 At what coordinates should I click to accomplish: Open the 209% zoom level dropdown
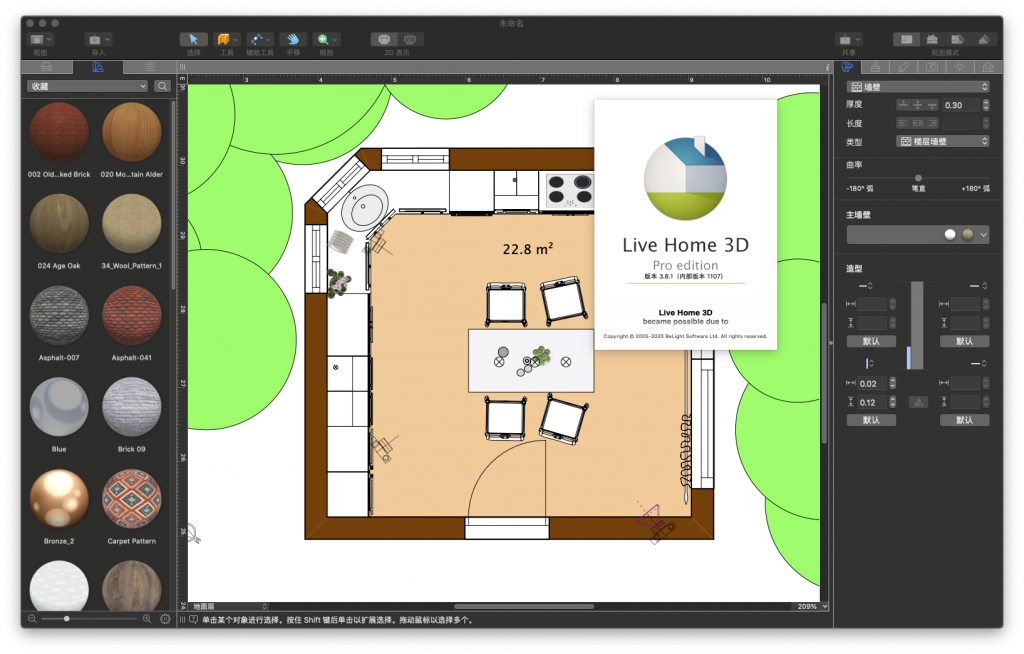click(x=812, y=606)
